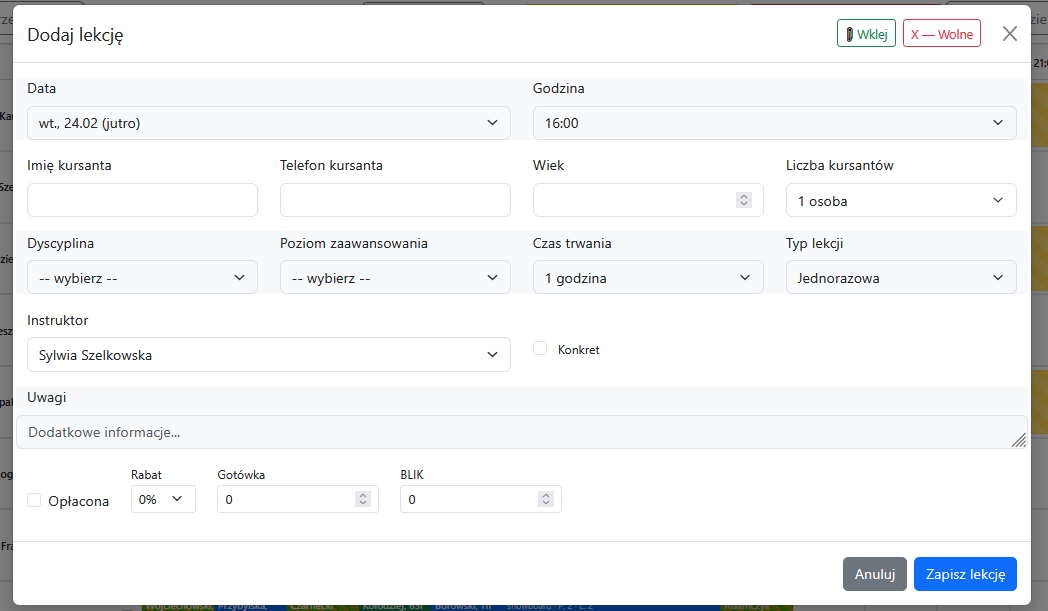Click the Uwagi text area
This screenshot has height=611, width=1048.
click(520, 432)
